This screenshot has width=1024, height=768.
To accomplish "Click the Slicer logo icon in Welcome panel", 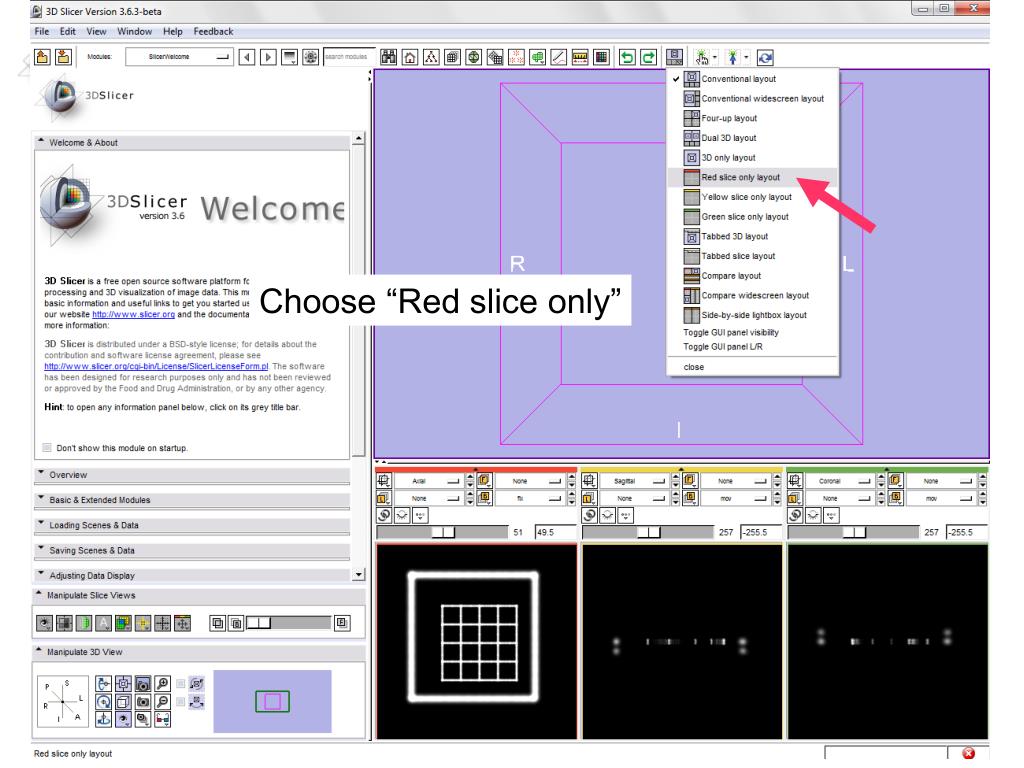I will click(67, 204).
